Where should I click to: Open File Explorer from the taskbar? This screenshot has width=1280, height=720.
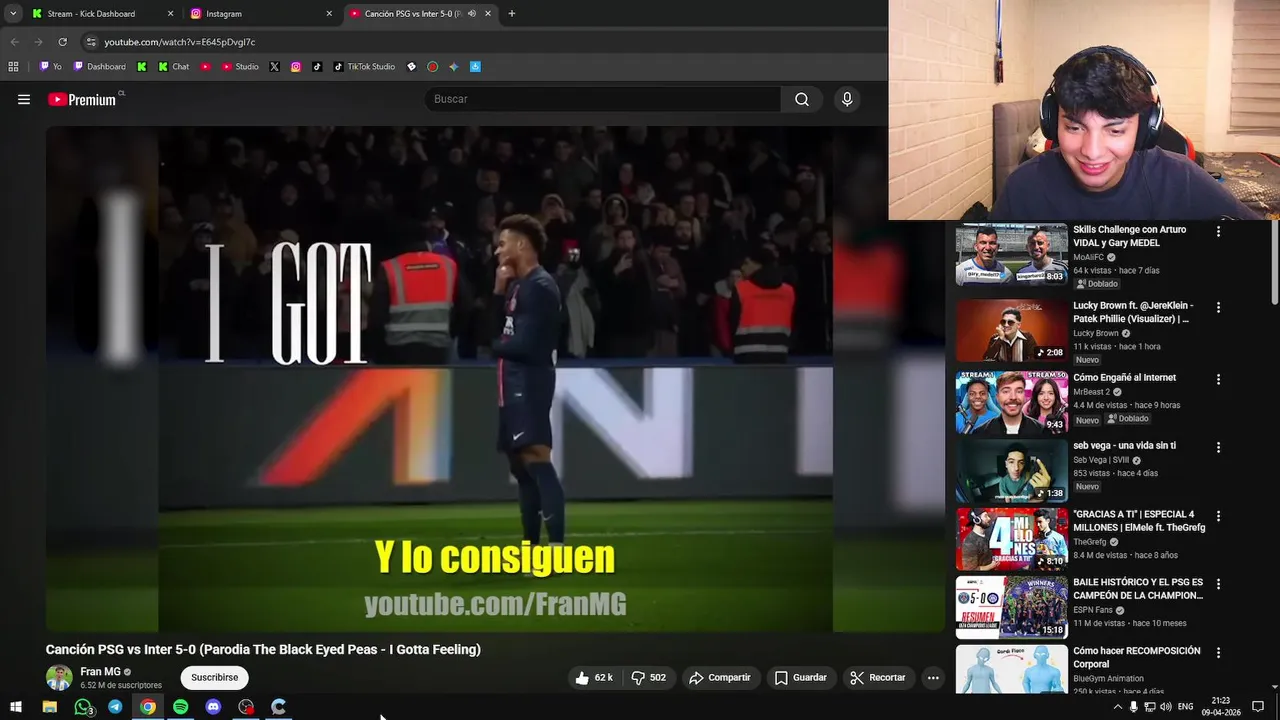pos(50,707)
